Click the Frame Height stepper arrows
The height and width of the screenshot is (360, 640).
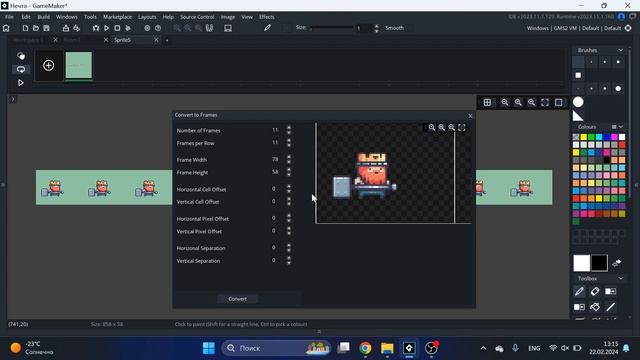[x=289, y=172]
